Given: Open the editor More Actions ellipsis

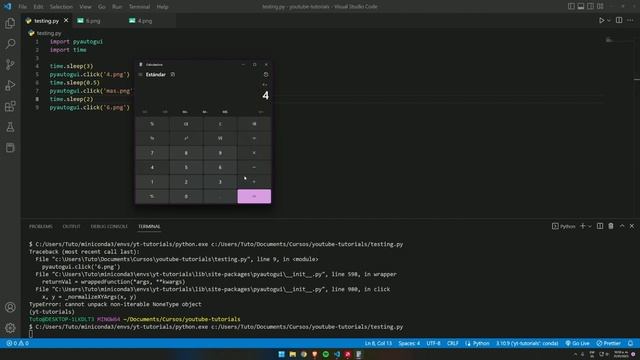Looking at the screenshot, I should pyautogui.click(x=631, y=20).
